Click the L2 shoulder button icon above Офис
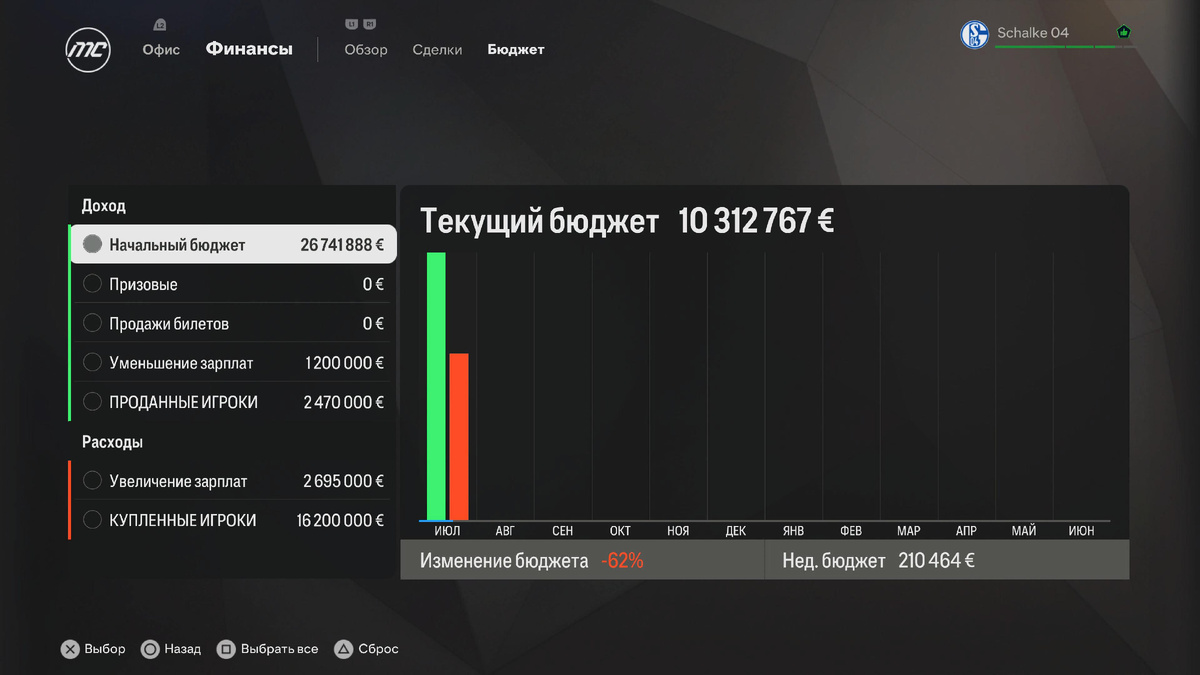 (161, 24)
